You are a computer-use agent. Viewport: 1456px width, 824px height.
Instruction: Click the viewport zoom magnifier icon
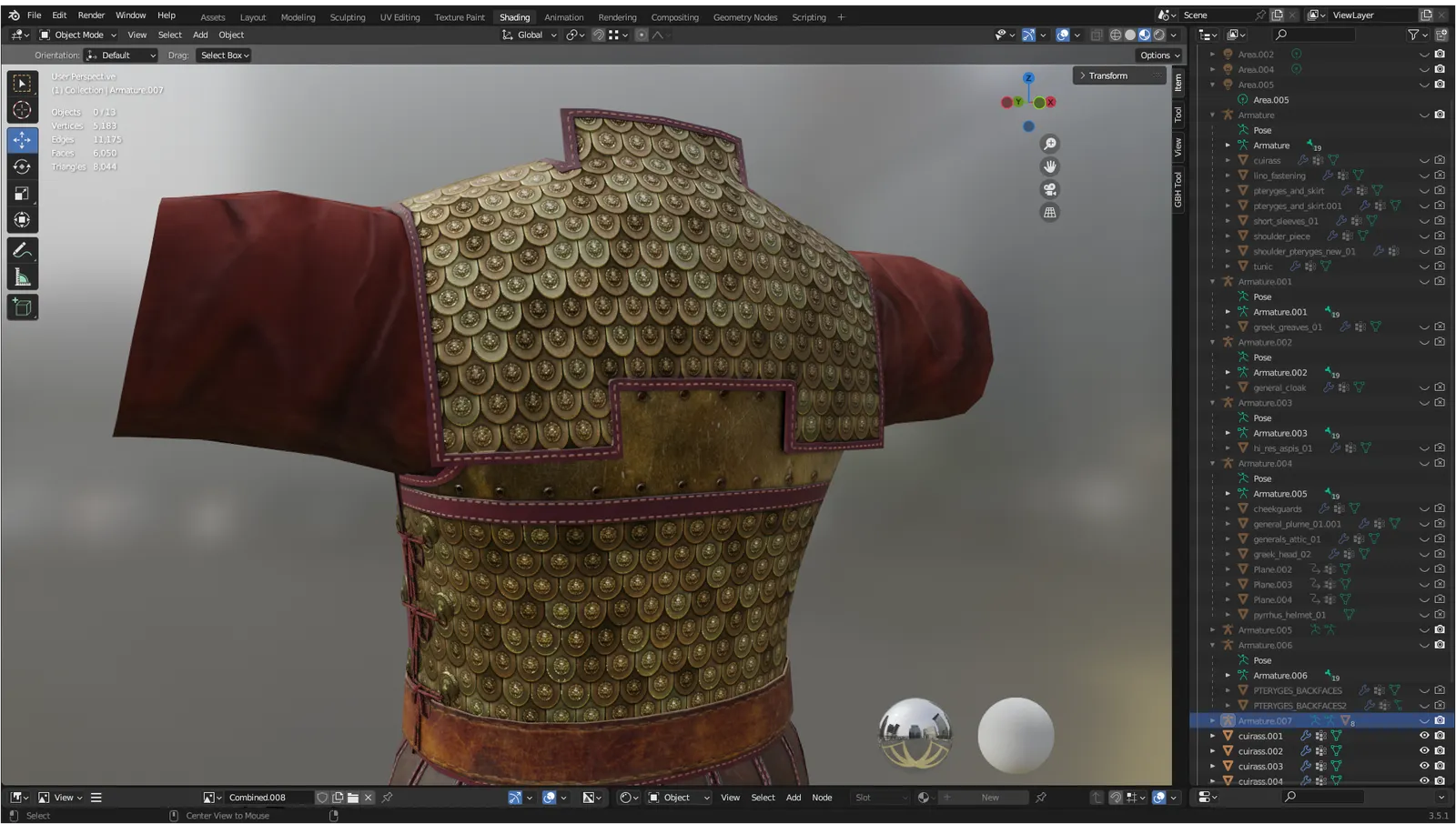point(1050,144)
